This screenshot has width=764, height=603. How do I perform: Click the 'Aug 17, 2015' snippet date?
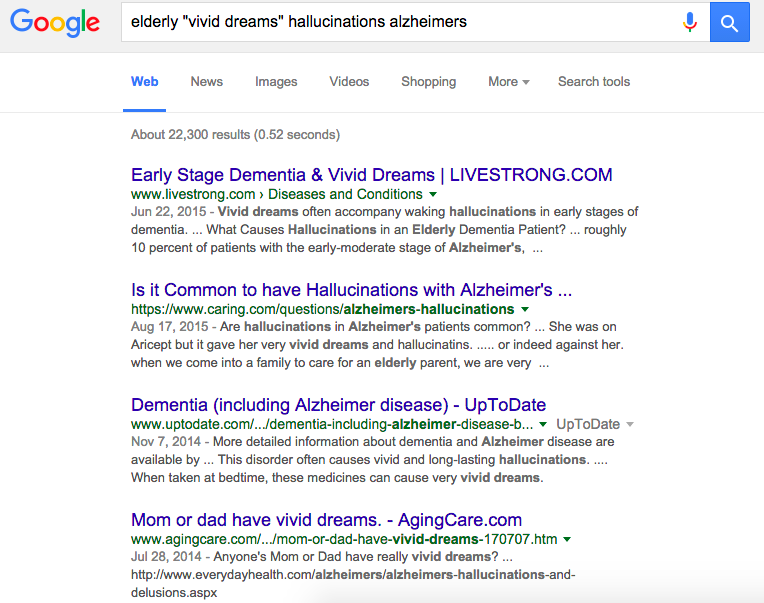coord(170,327)
